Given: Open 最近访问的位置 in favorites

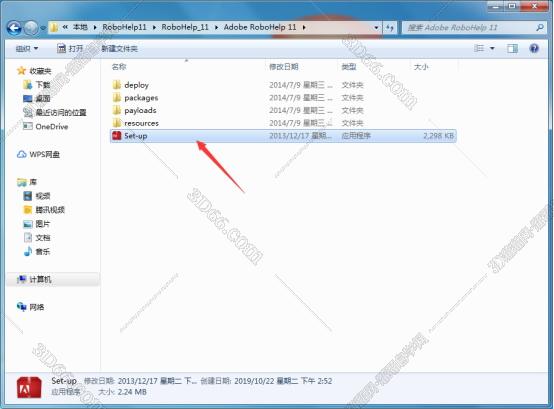Looking at the screenshot, I should point(61,112).
